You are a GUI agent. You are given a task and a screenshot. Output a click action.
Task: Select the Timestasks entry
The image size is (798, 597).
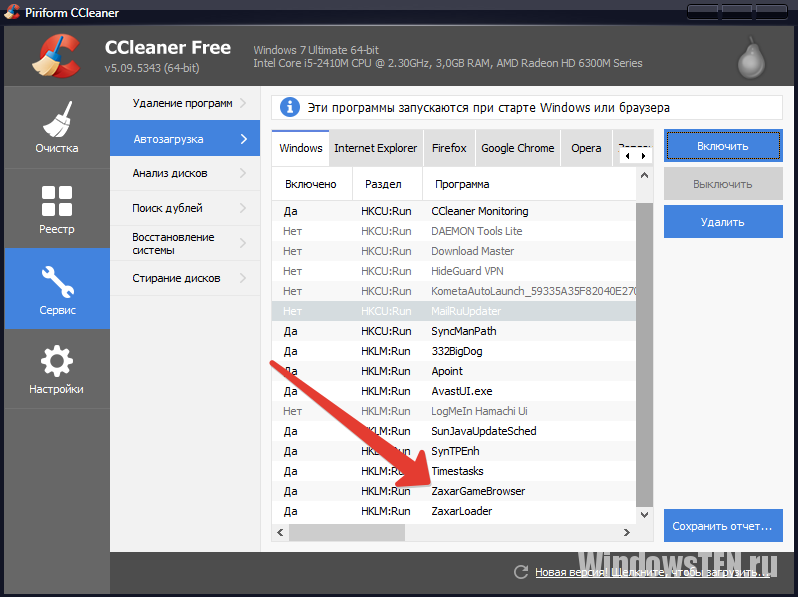click(x=454, y=471)
